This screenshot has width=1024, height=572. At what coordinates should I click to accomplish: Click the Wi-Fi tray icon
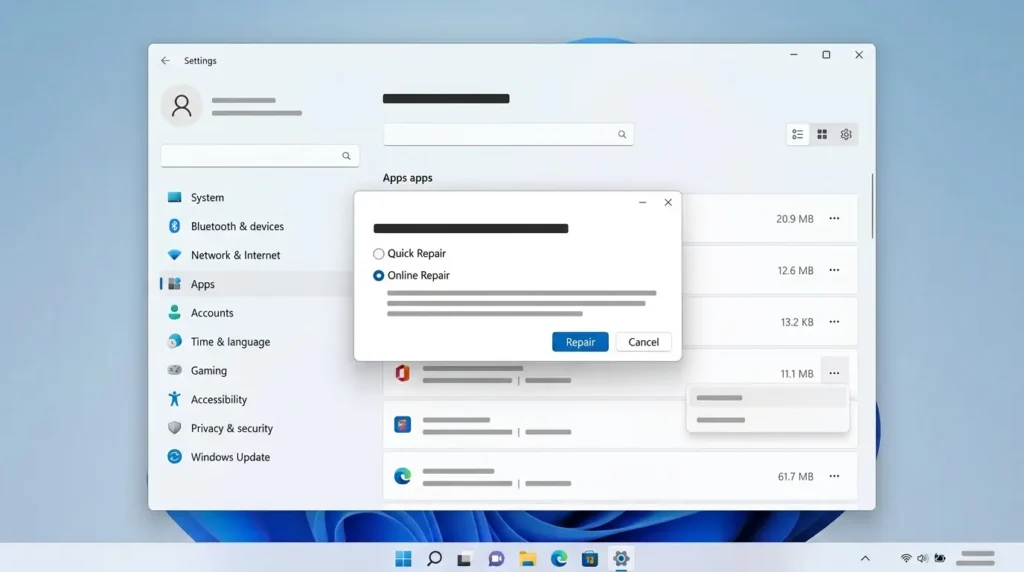pyautogui.click(x=906, y=558)
